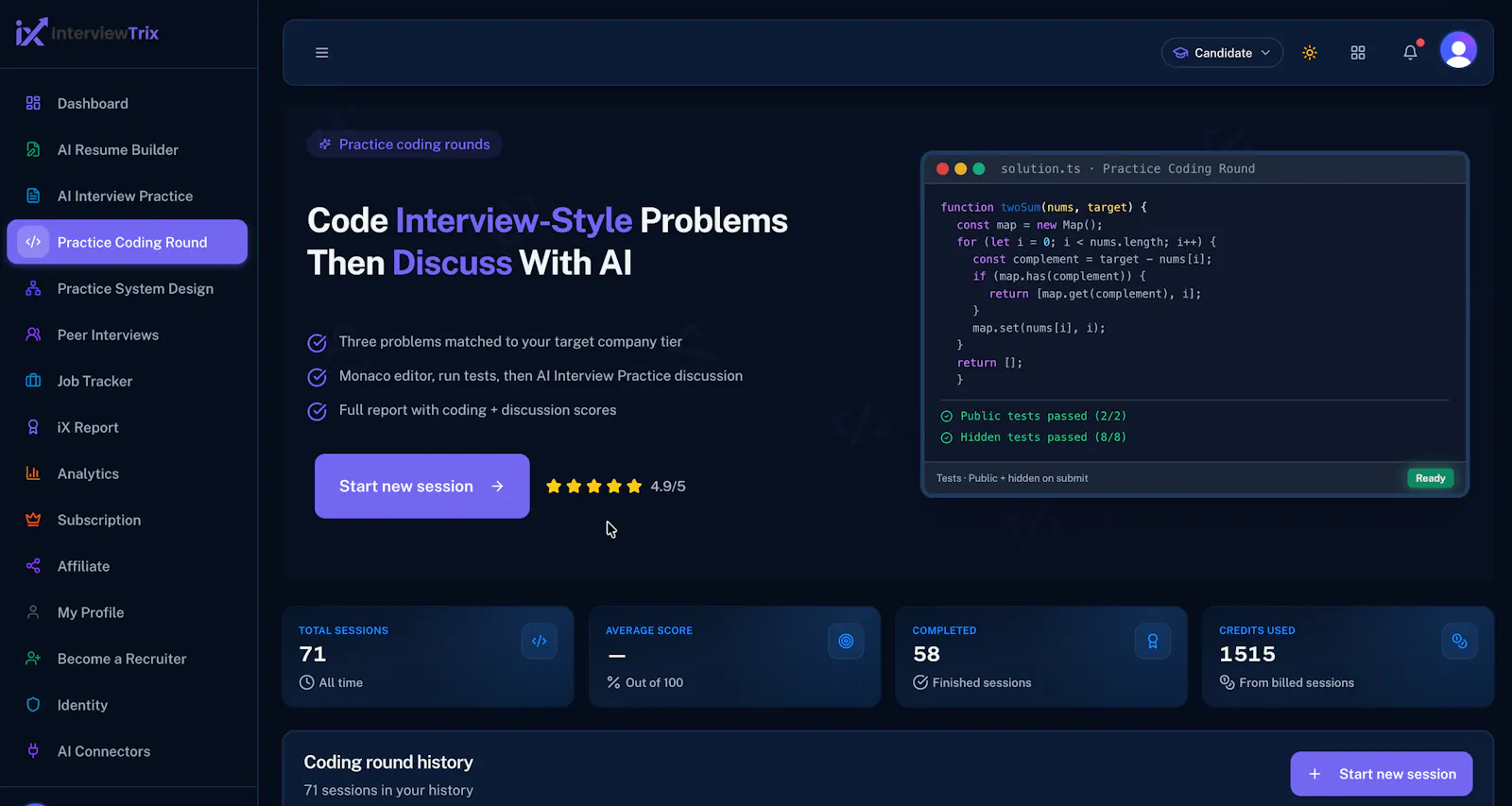Open iX Report page
This screenshot has width=1512, height=806.
pyautogui.click(x=127, y=427)
